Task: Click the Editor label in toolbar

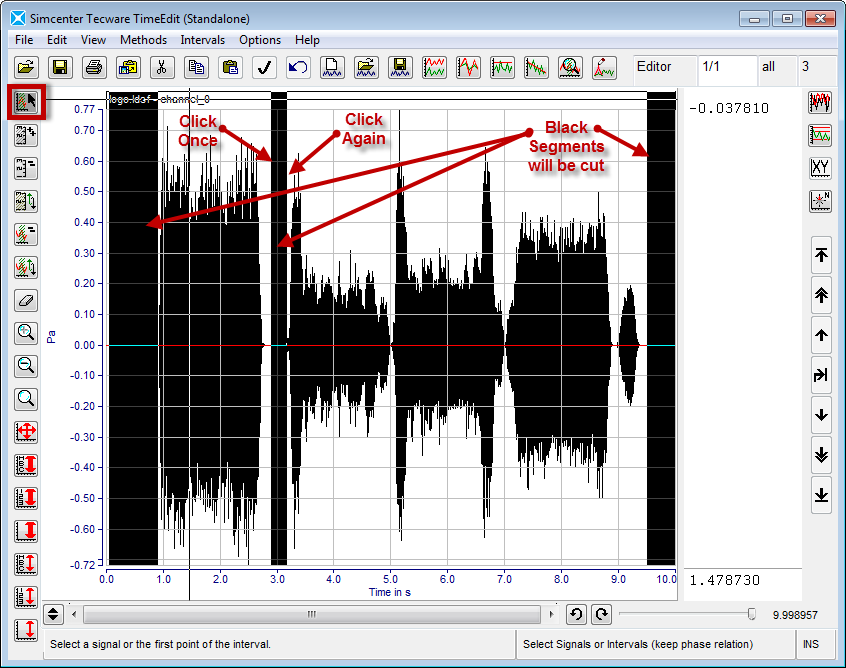Action: pos(654,66)
